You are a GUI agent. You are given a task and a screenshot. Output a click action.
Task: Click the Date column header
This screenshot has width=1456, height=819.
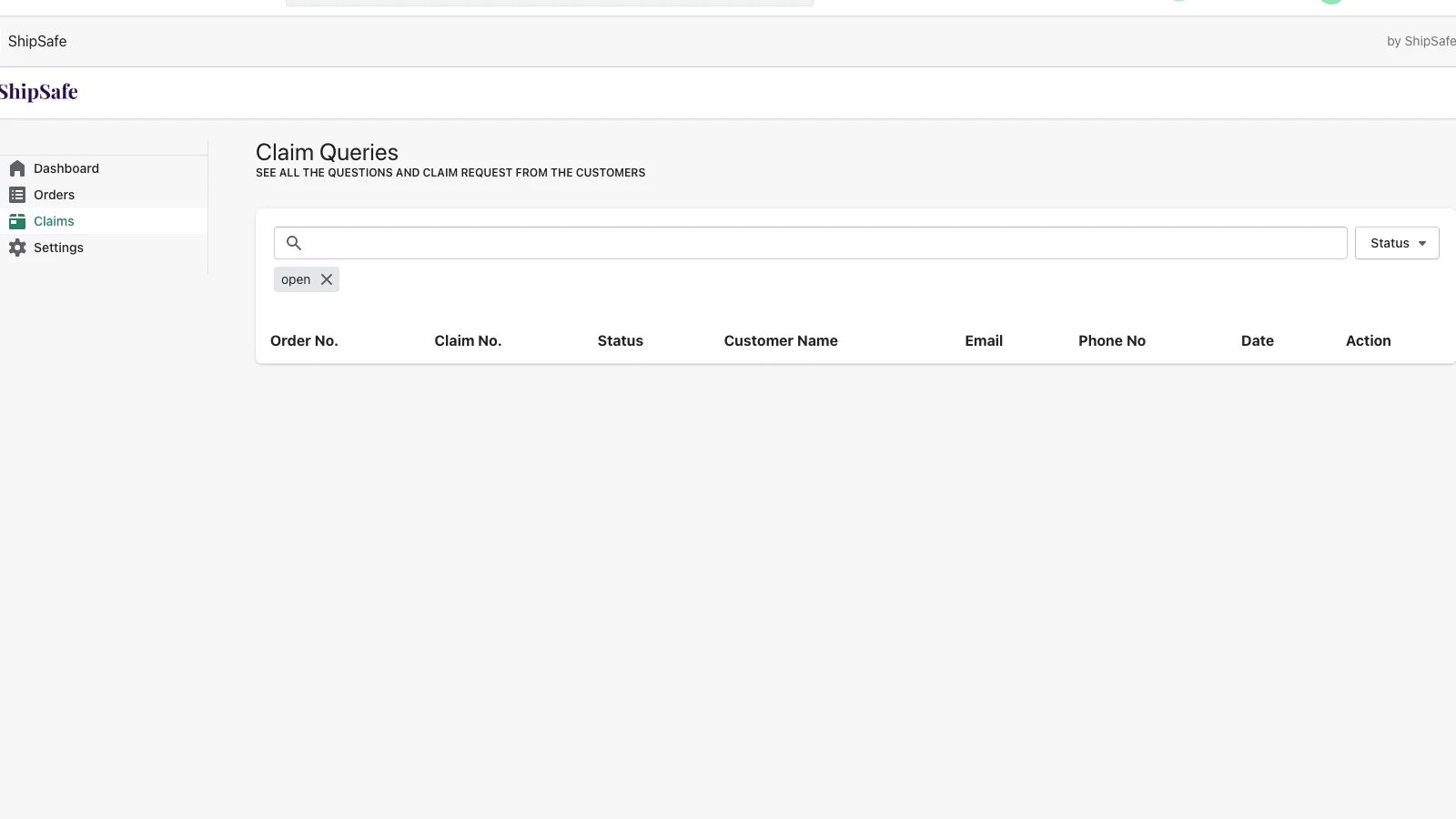click(x=1258, y=340)
